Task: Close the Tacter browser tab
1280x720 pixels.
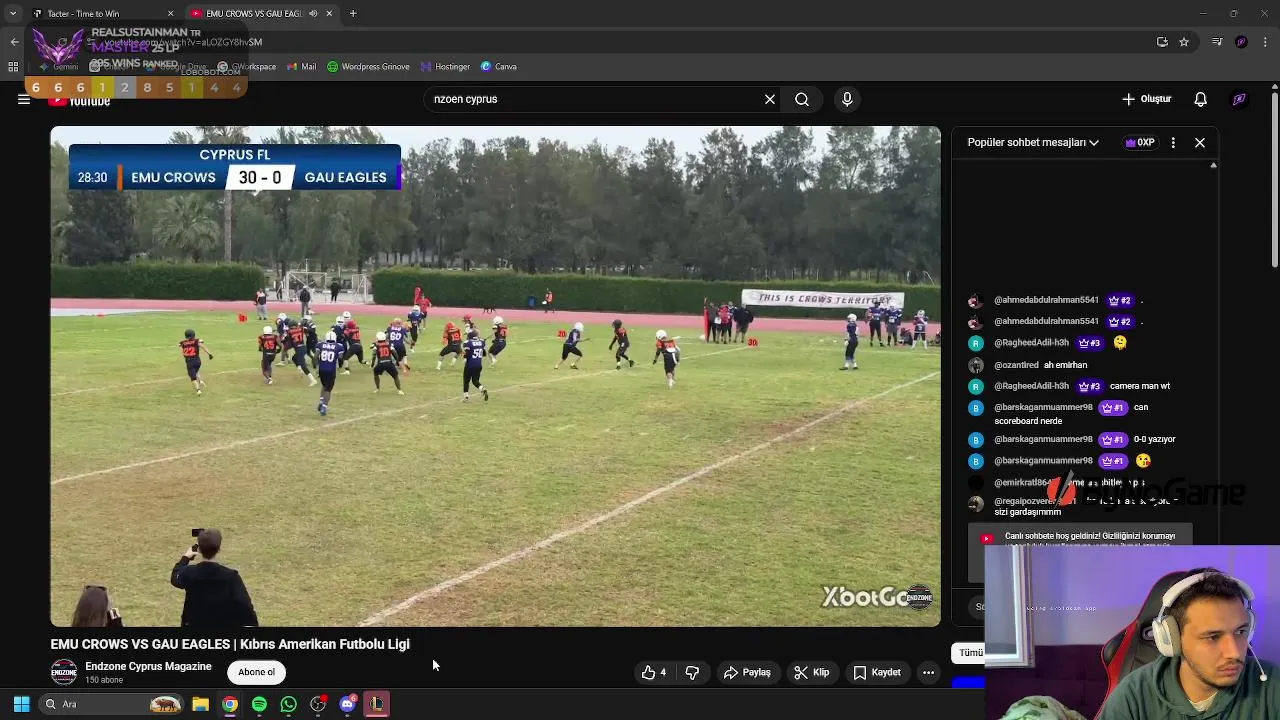Action: (170, 13)
